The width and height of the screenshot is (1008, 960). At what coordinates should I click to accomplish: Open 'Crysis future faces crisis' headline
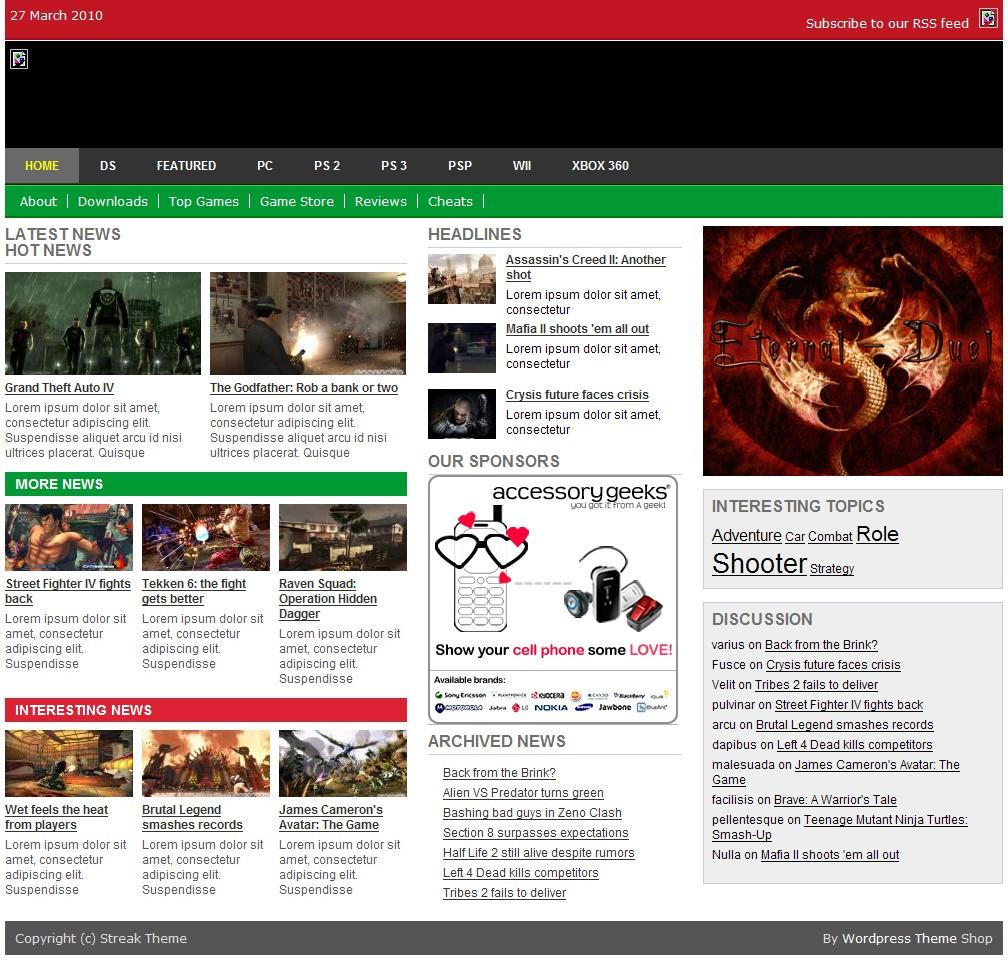click(x=577, y=395)
